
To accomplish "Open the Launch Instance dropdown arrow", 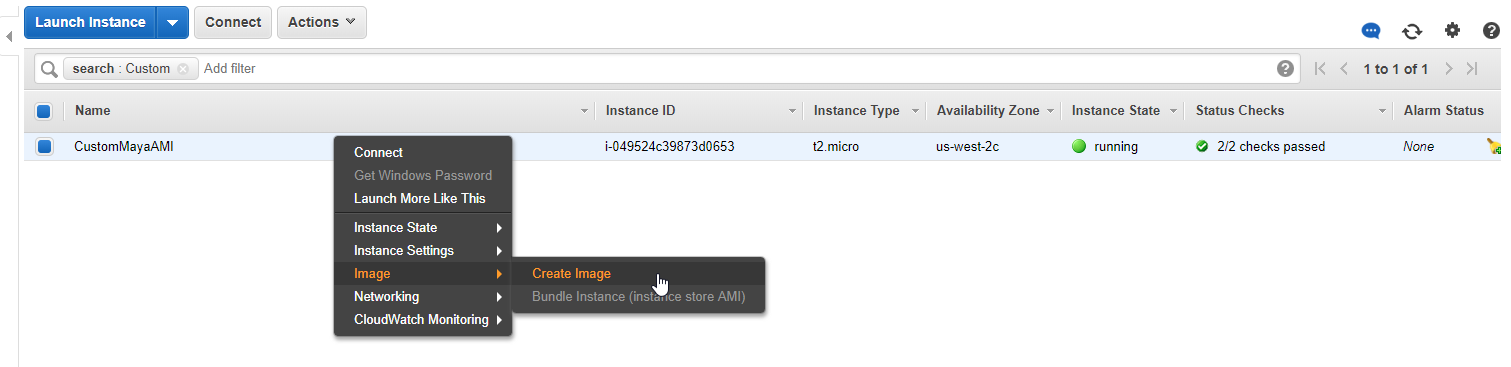I will click(x=172, y=22).
